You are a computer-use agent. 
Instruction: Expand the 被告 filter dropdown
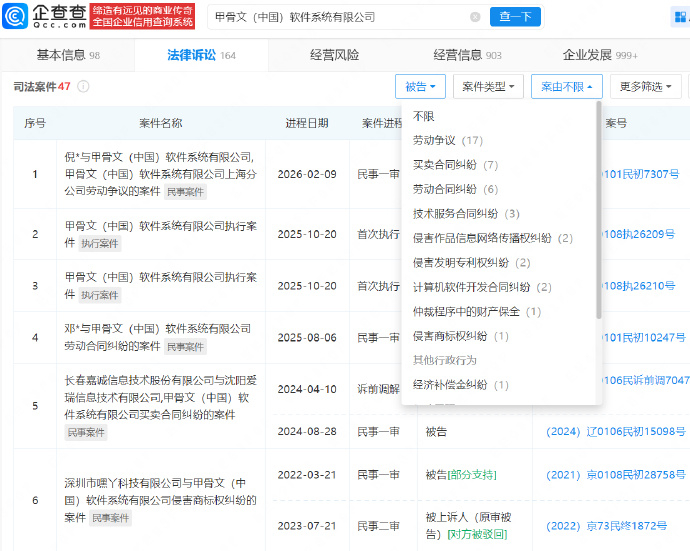pyautogui.click(x=420, y=87)
